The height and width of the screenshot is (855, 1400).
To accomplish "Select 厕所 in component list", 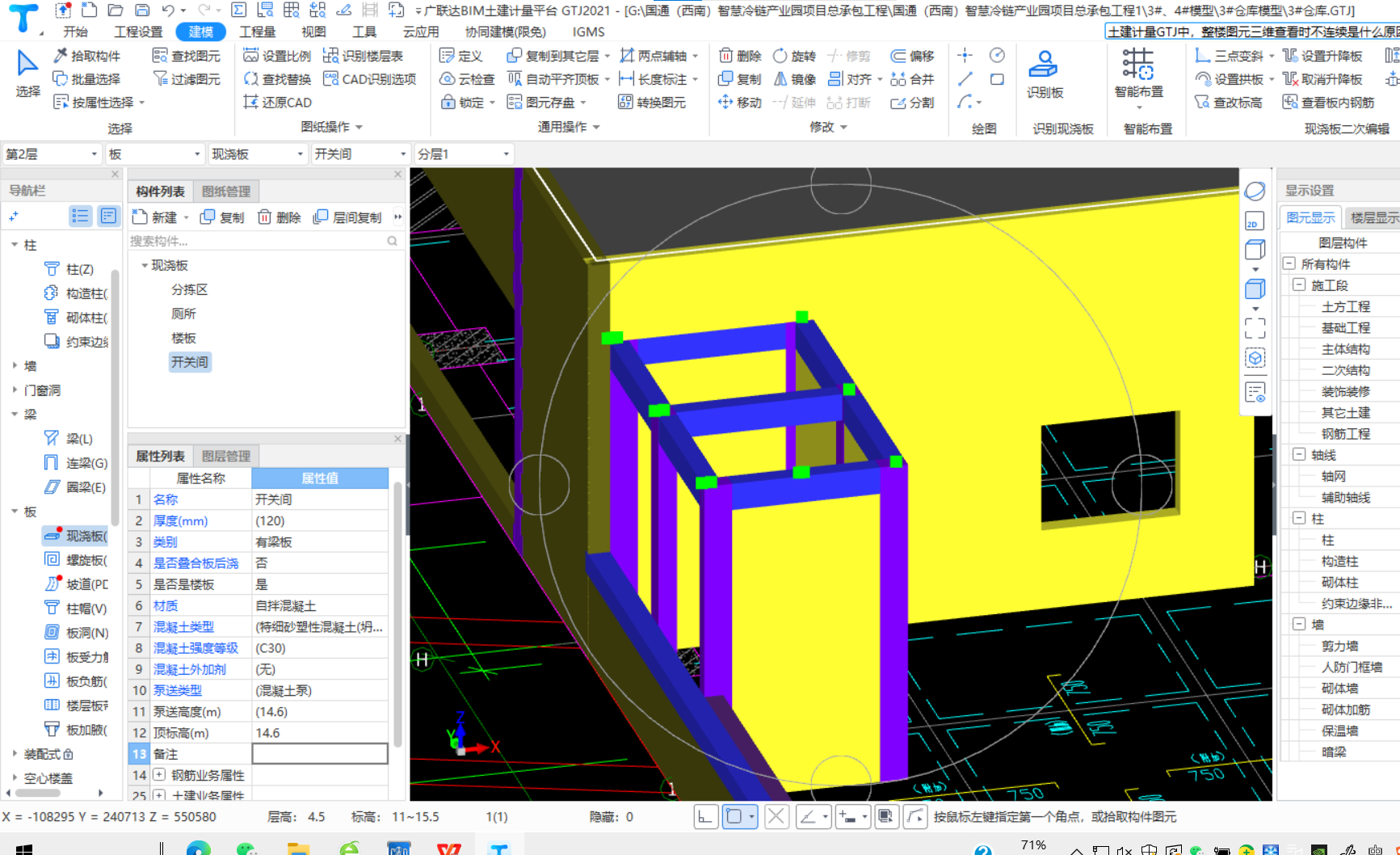I will pos(183,314).
